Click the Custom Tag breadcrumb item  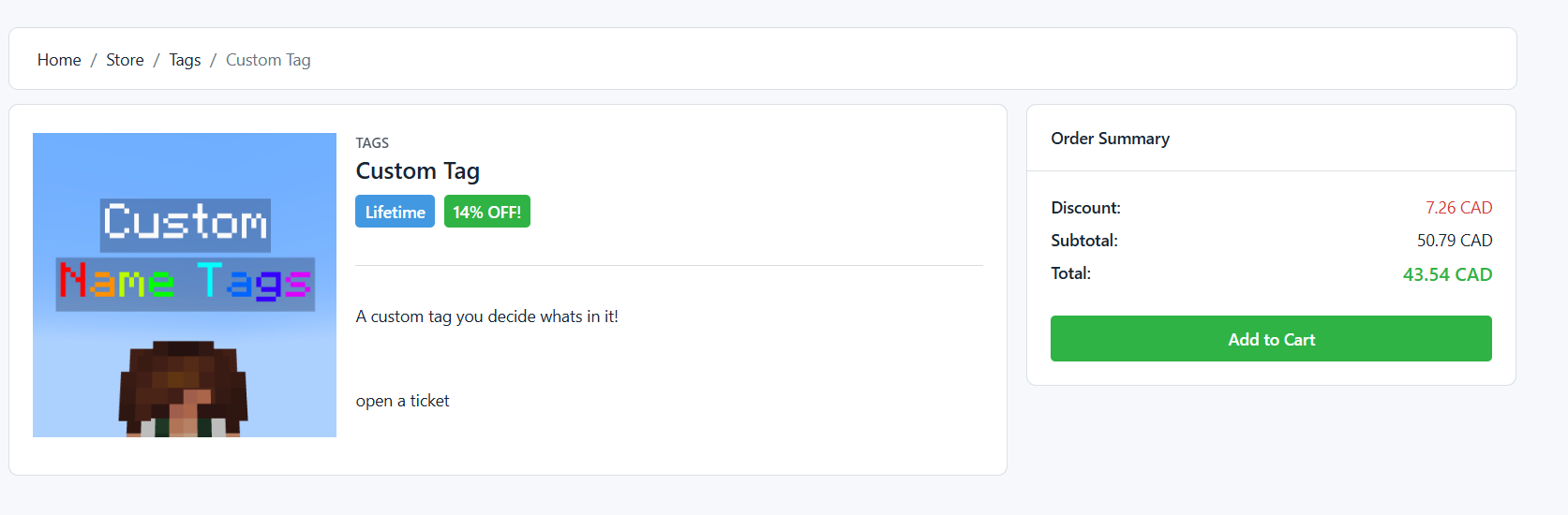click(x=268, y=60)
